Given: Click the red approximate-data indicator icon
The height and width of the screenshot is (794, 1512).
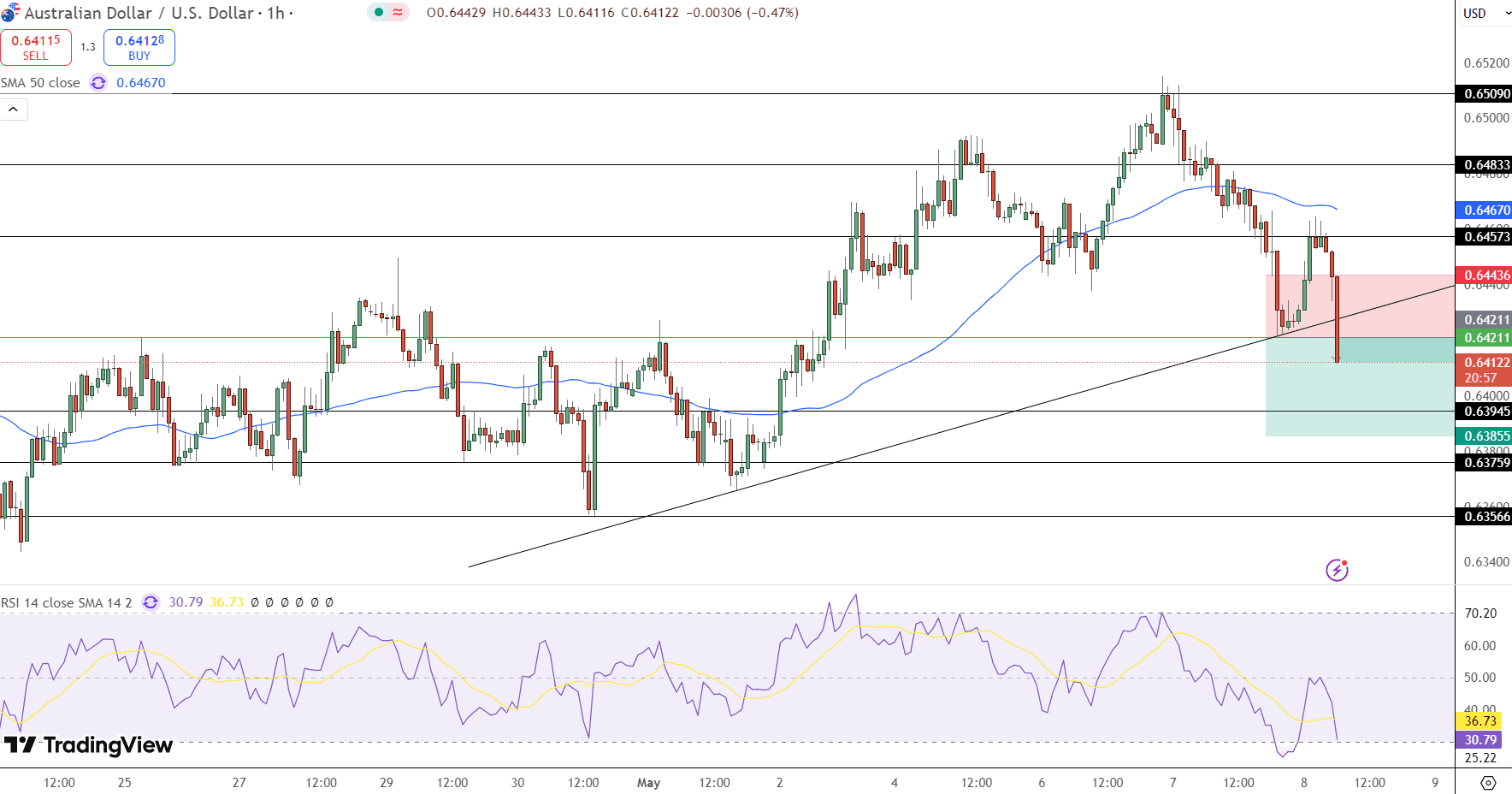Looking at the screenshot, I should [398, 12].
